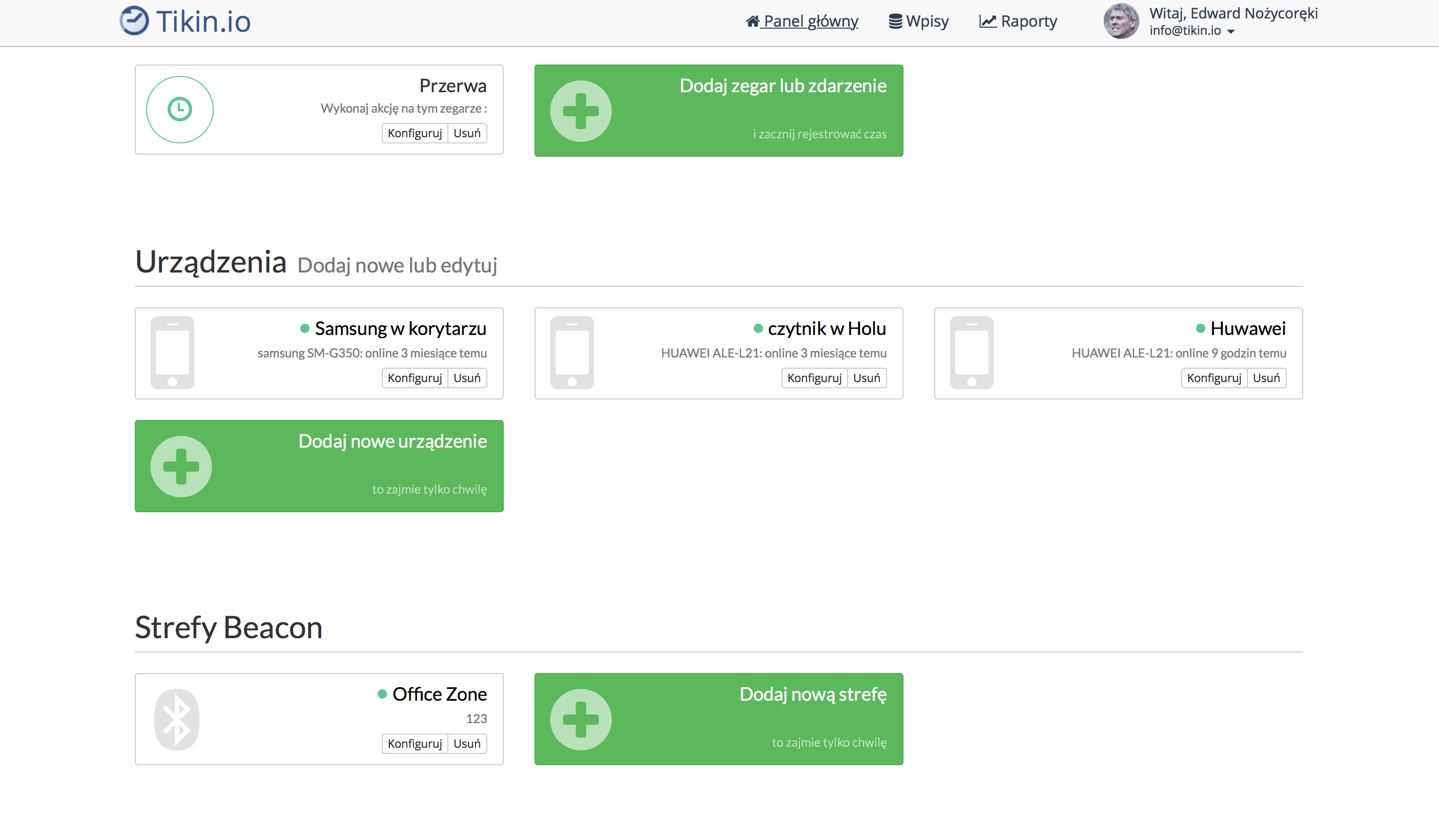Click 'i zacznij rejestrować czas' subtitle
1439x840 pixels.
pos(819,134)
